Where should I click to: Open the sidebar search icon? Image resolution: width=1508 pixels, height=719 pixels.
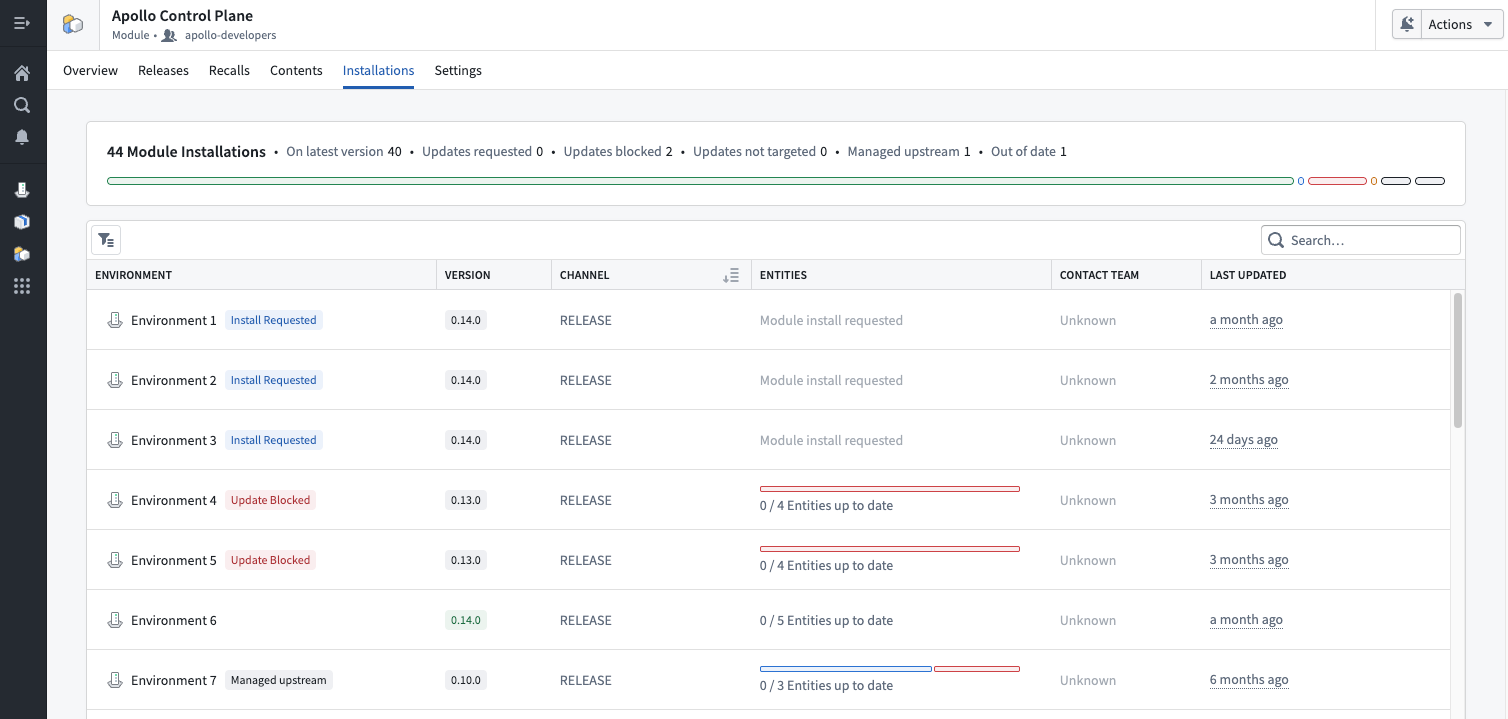point(22,105)
